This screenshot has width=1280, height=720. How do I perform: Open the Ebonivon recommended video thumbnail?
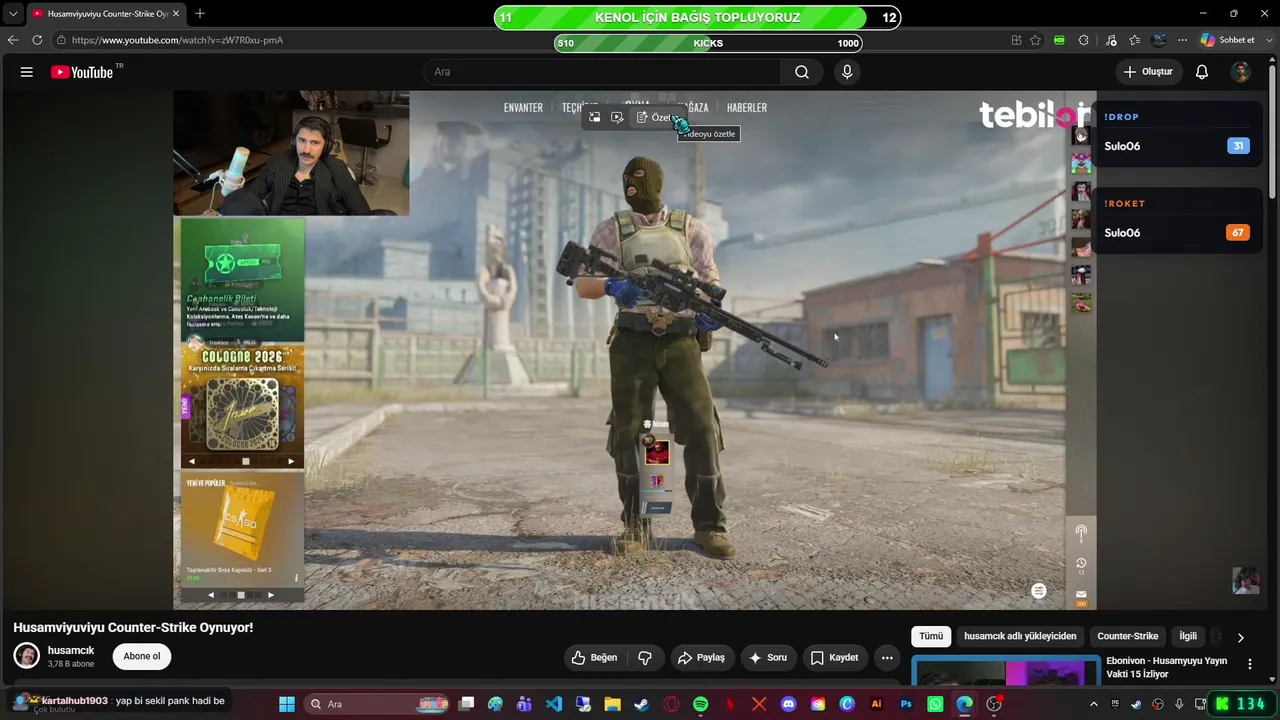1005,669
